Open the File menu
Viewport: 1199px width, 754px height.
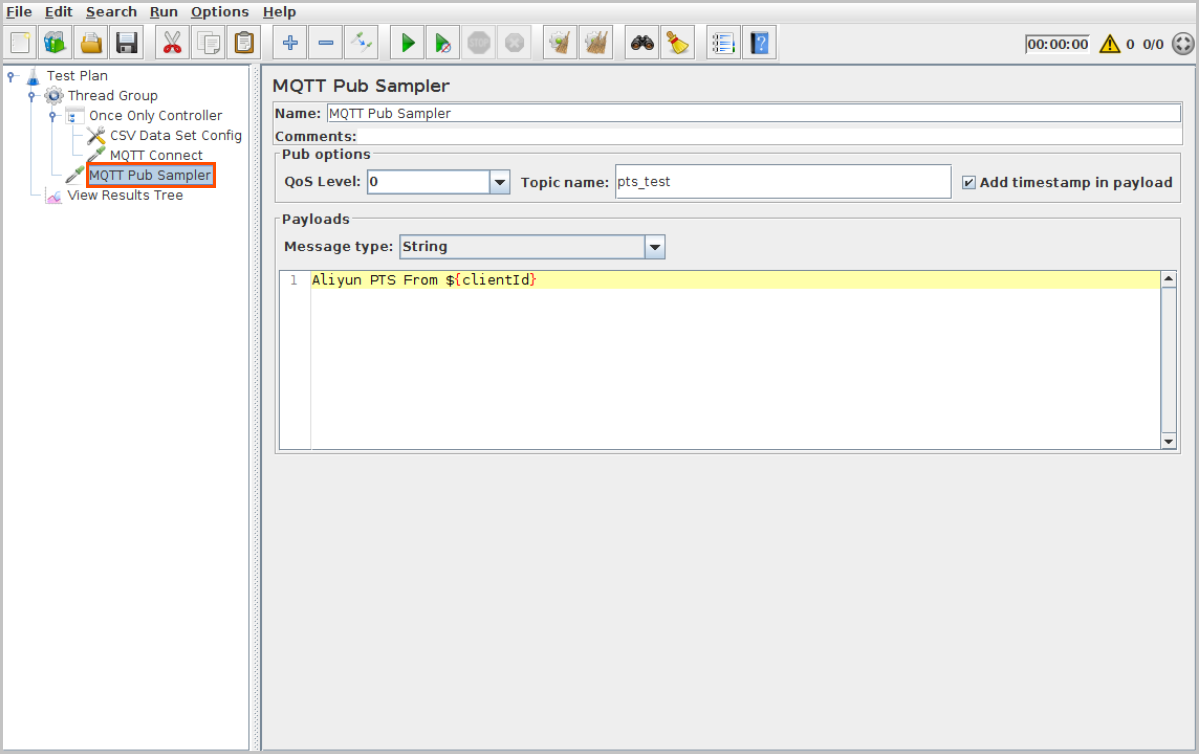19,12
